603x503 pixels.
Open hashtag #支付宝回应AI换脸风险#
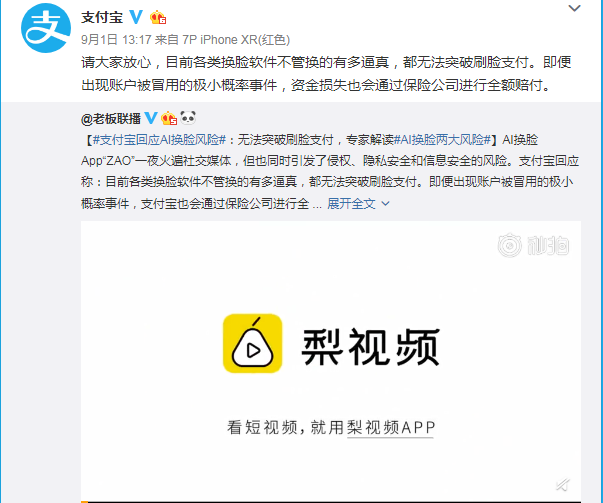tap(159, 140)
